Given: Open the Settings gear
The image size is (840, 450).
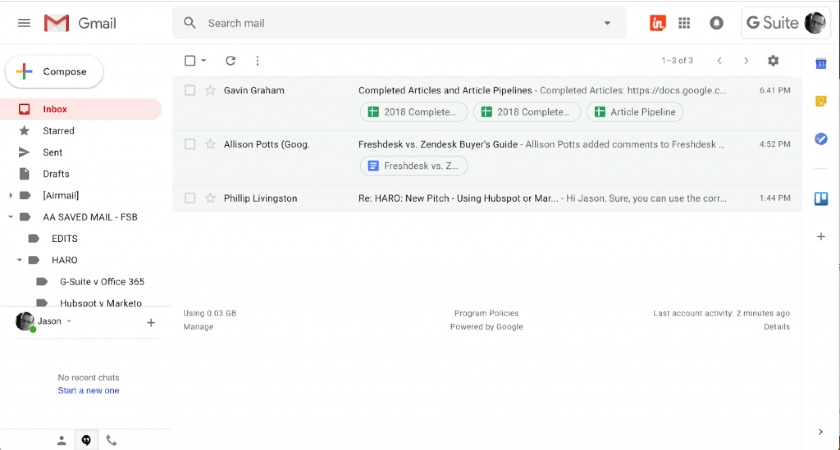Looking at the screenshot, I should [773, 61].
